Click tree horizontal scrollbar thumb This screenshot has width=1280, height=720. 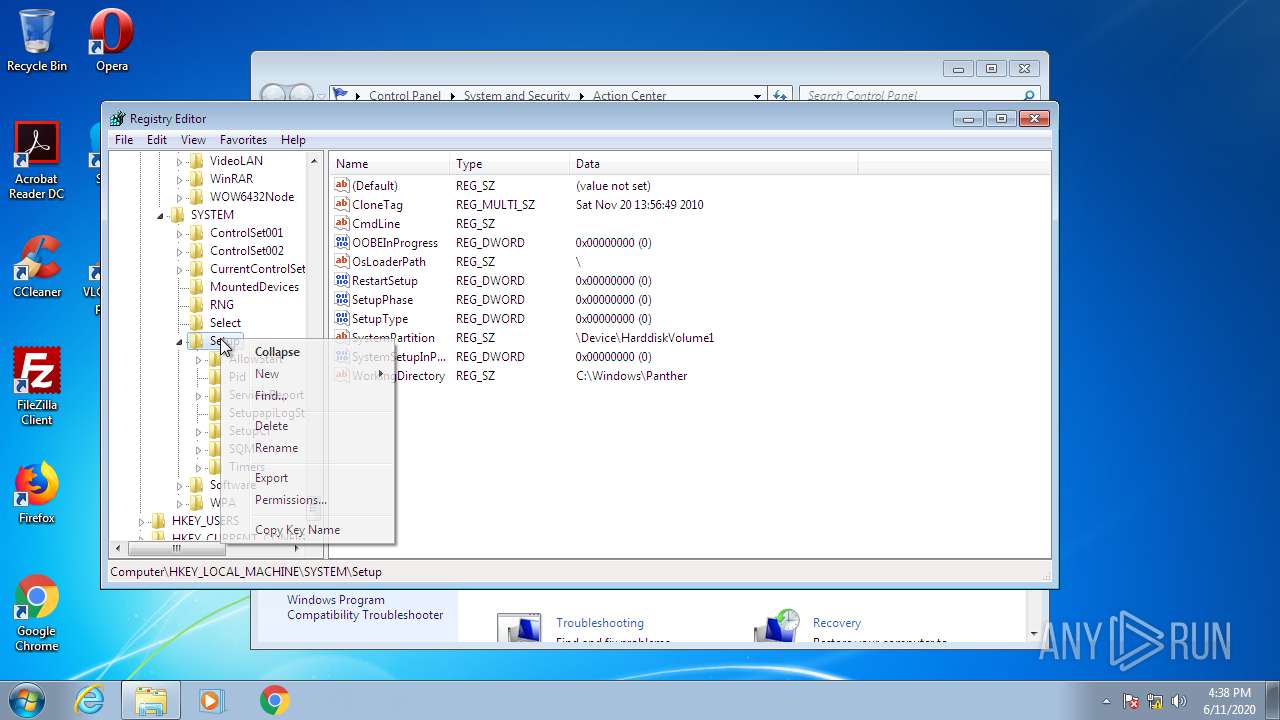coord(177,548)
